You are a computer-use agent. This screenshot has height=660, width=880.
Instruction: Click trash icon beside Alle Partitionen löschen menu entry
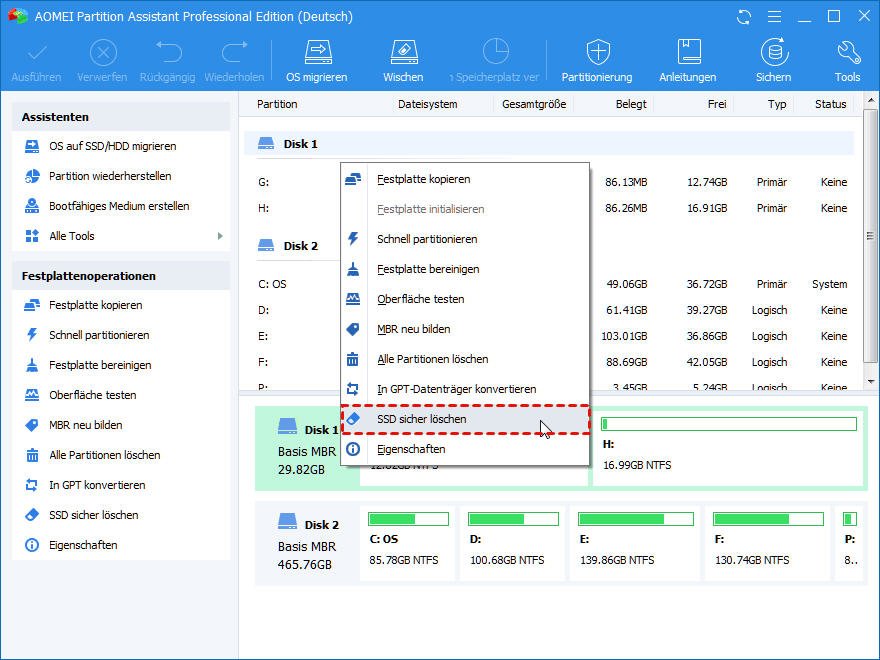click(x=353, y=359)
